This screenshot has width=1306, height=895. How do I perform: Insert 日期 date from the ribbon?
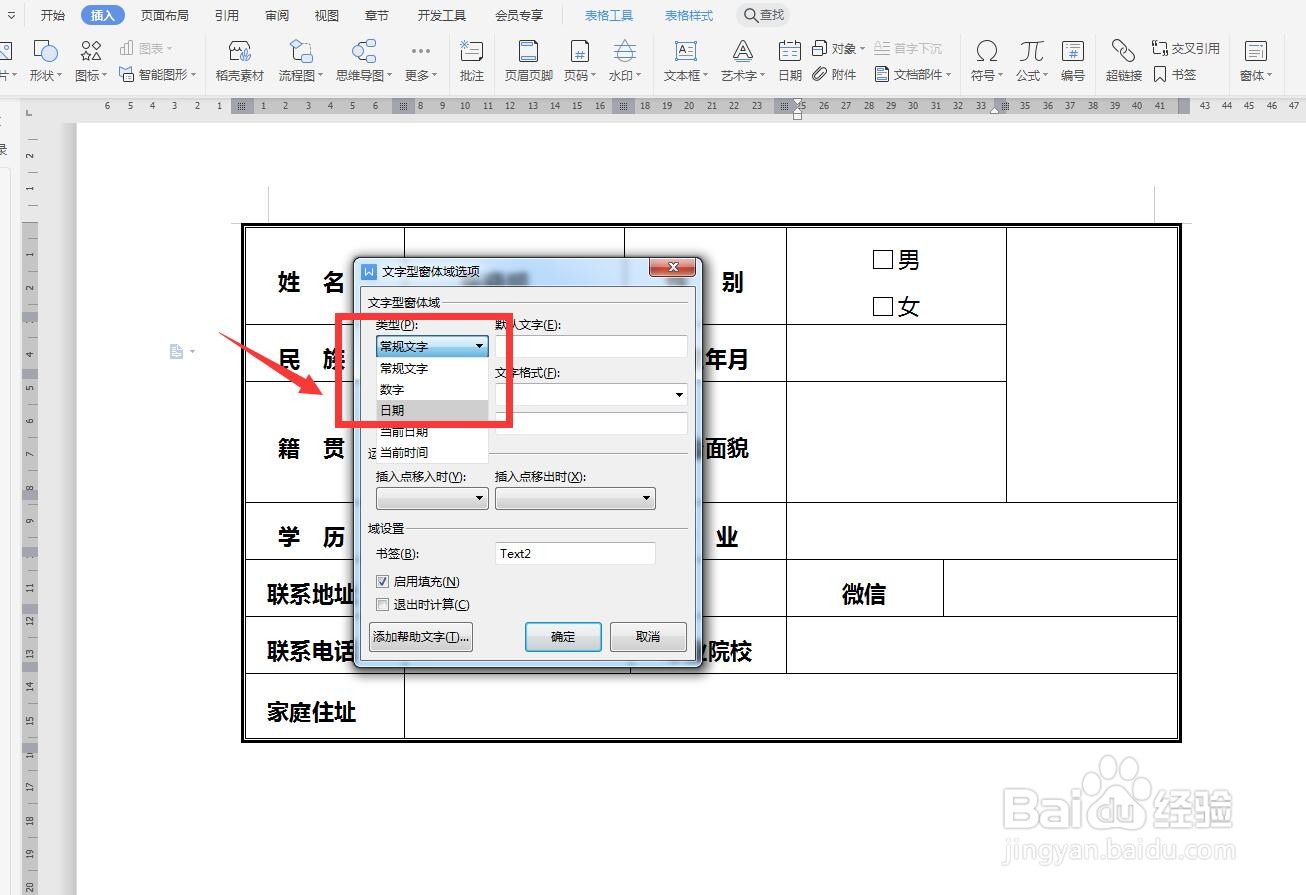790,61
